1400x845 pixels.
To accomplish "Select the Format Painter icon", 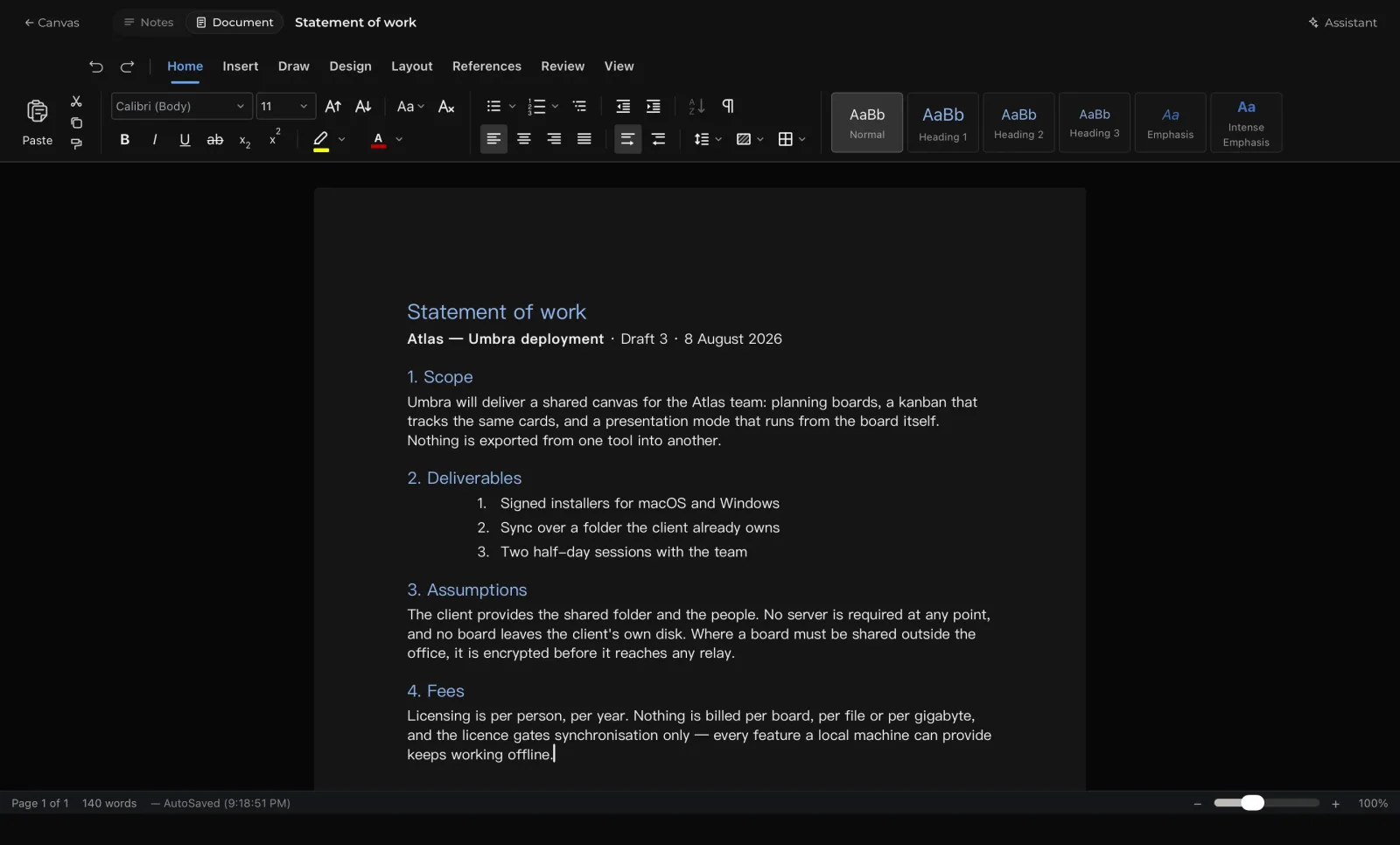I will (76, 143).
